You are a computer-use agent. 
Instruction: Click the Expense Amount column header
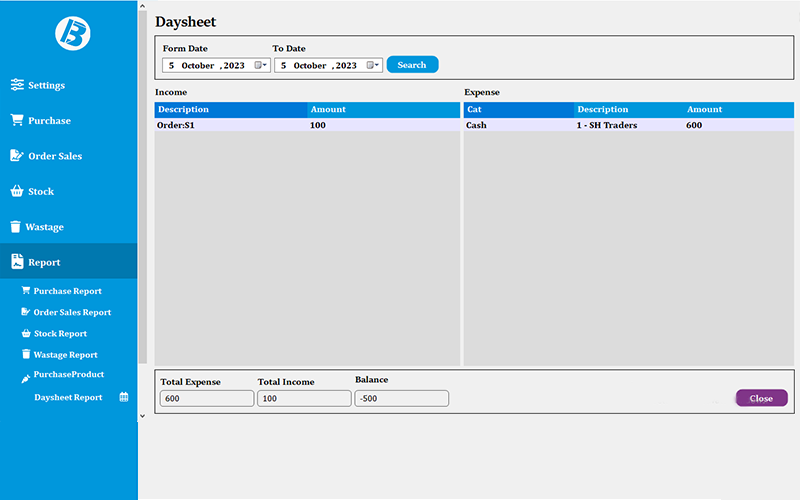[x=739, y=110]
